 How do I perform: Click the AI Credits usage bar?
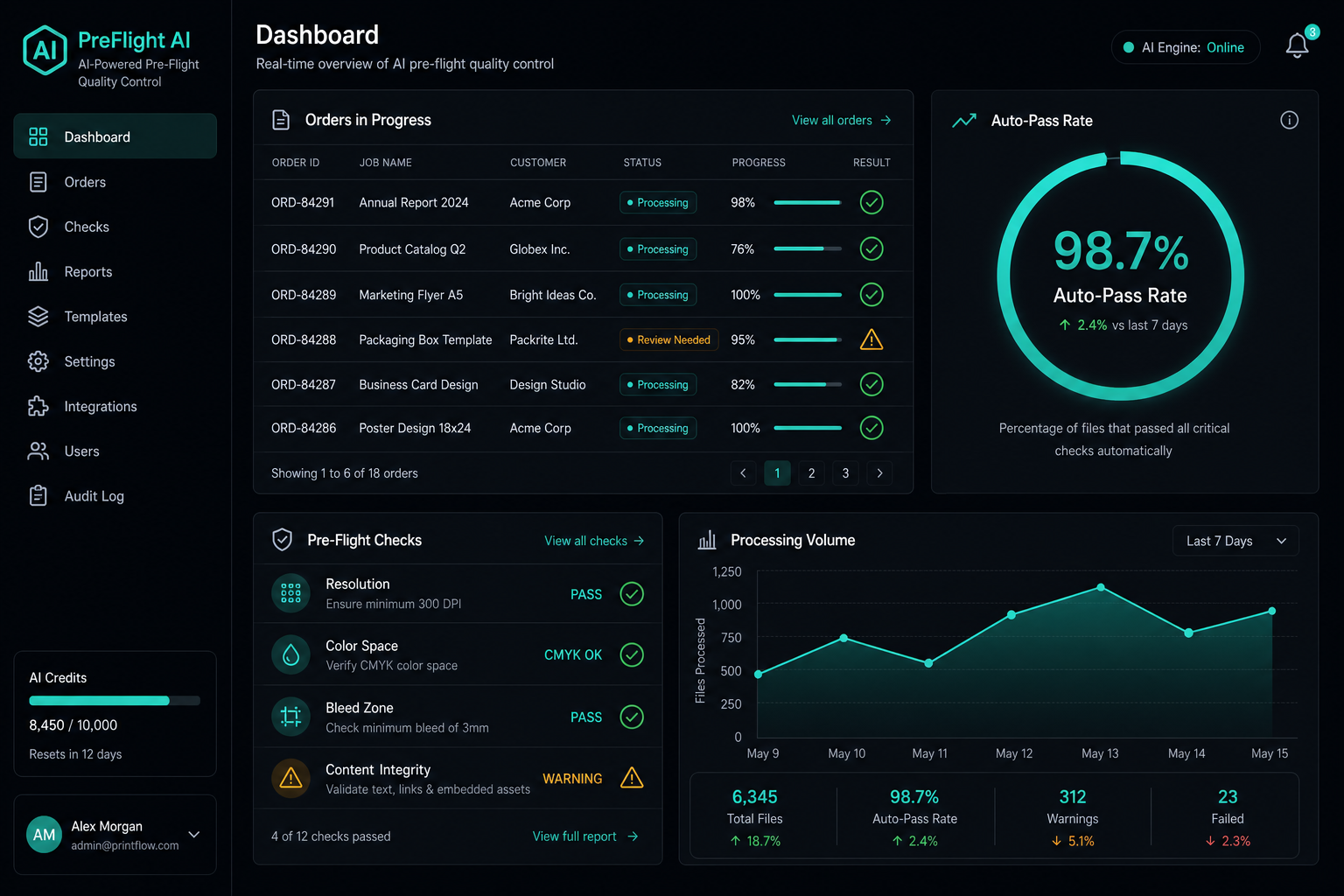point(115,701)
